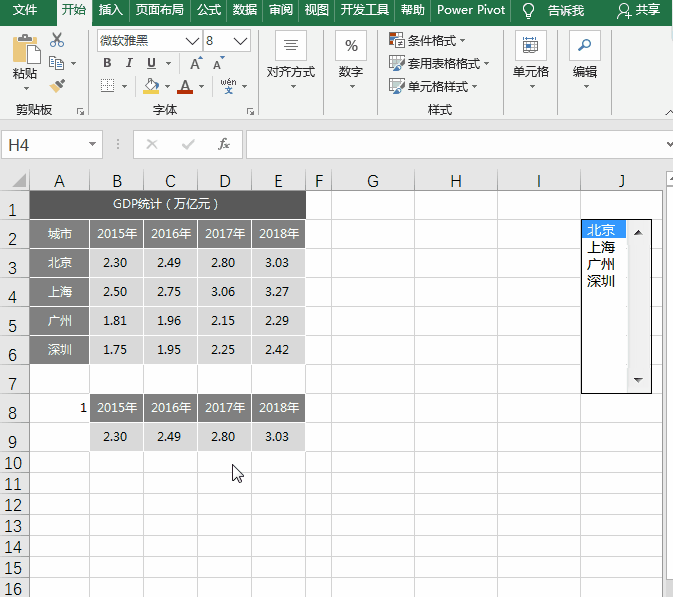Switch to the 数据 Data tab

[245, 10]
